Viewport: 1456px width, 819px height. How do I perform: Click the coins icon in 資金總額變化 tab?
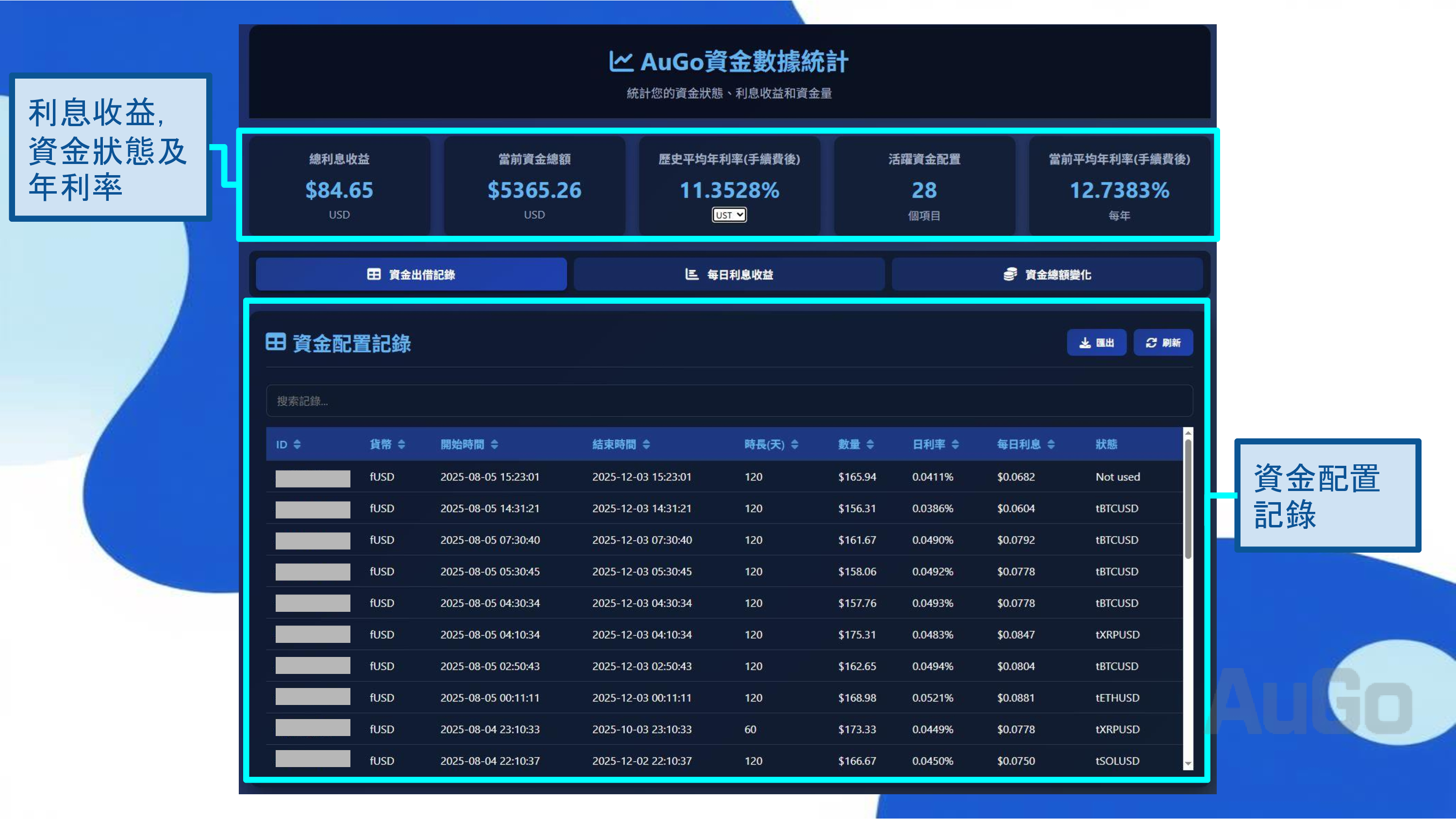click(1010, 275)
